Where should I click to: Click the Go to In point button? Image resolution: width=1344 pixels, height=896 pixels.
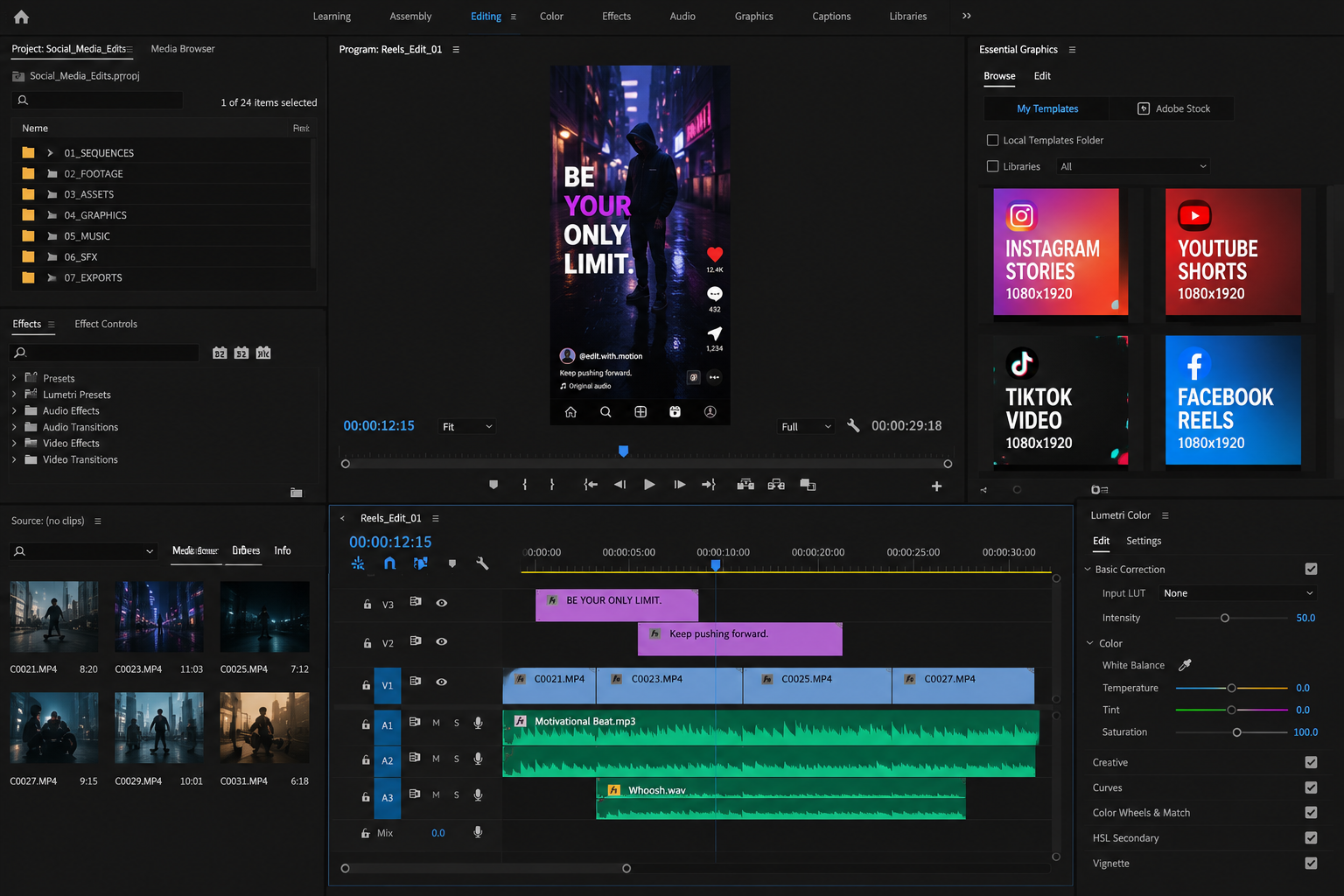tap(591, 485)
